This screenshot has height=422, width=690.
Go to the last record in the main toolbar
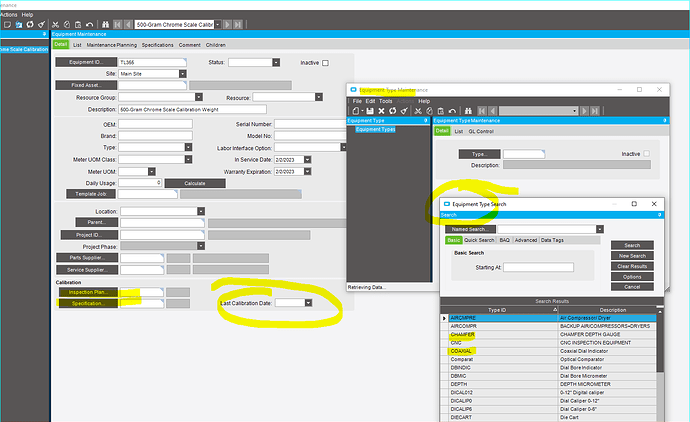pos(238,25)
